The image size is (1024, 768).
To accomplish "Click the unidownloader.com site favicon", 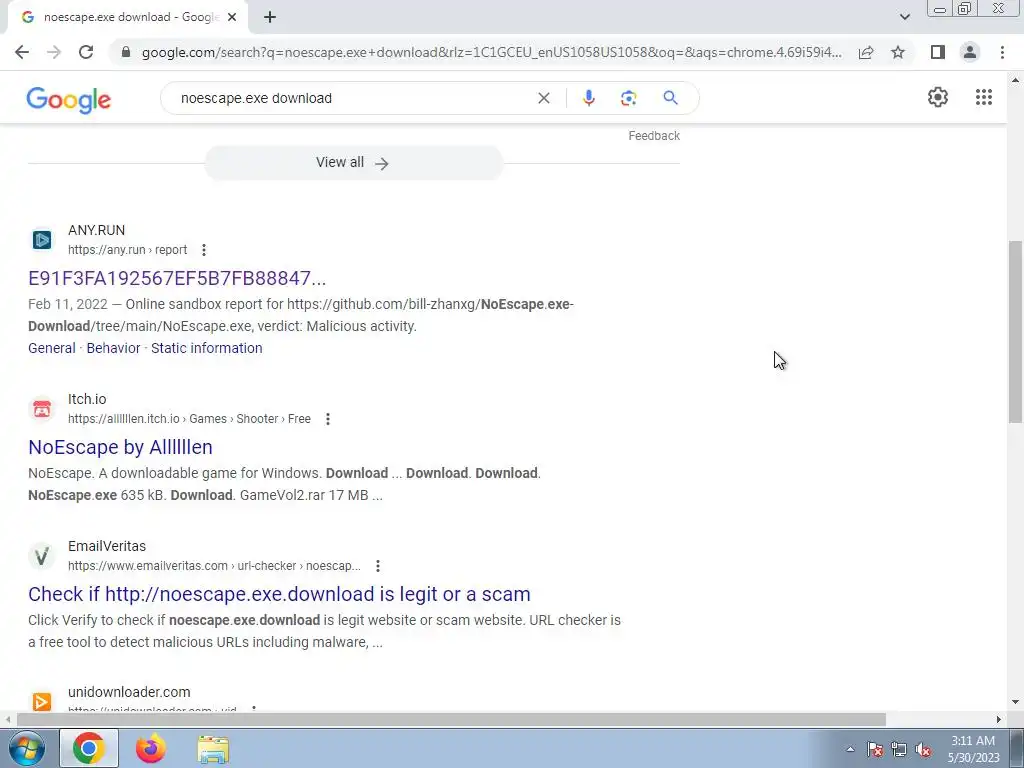I will pos(42,701).
